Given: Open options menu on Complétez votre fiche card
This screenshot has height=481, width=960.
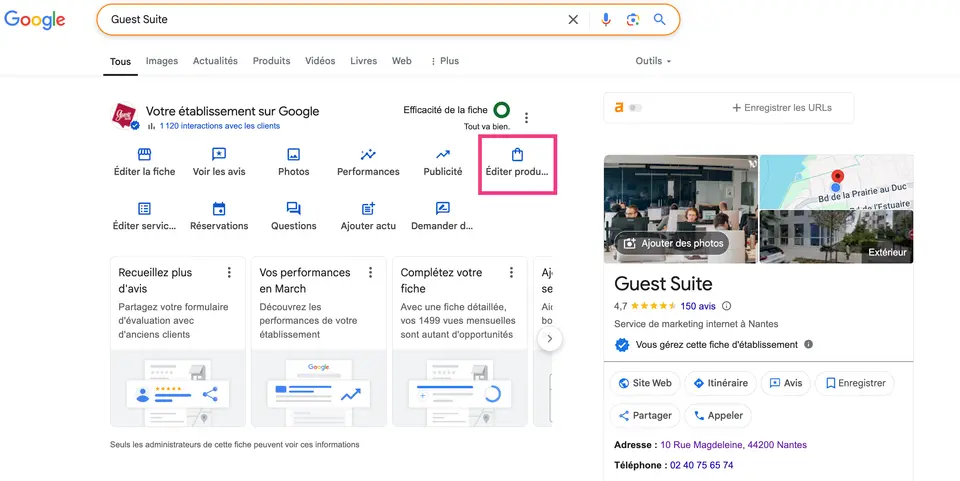Looking at the screenshot, I should [511, 272].
